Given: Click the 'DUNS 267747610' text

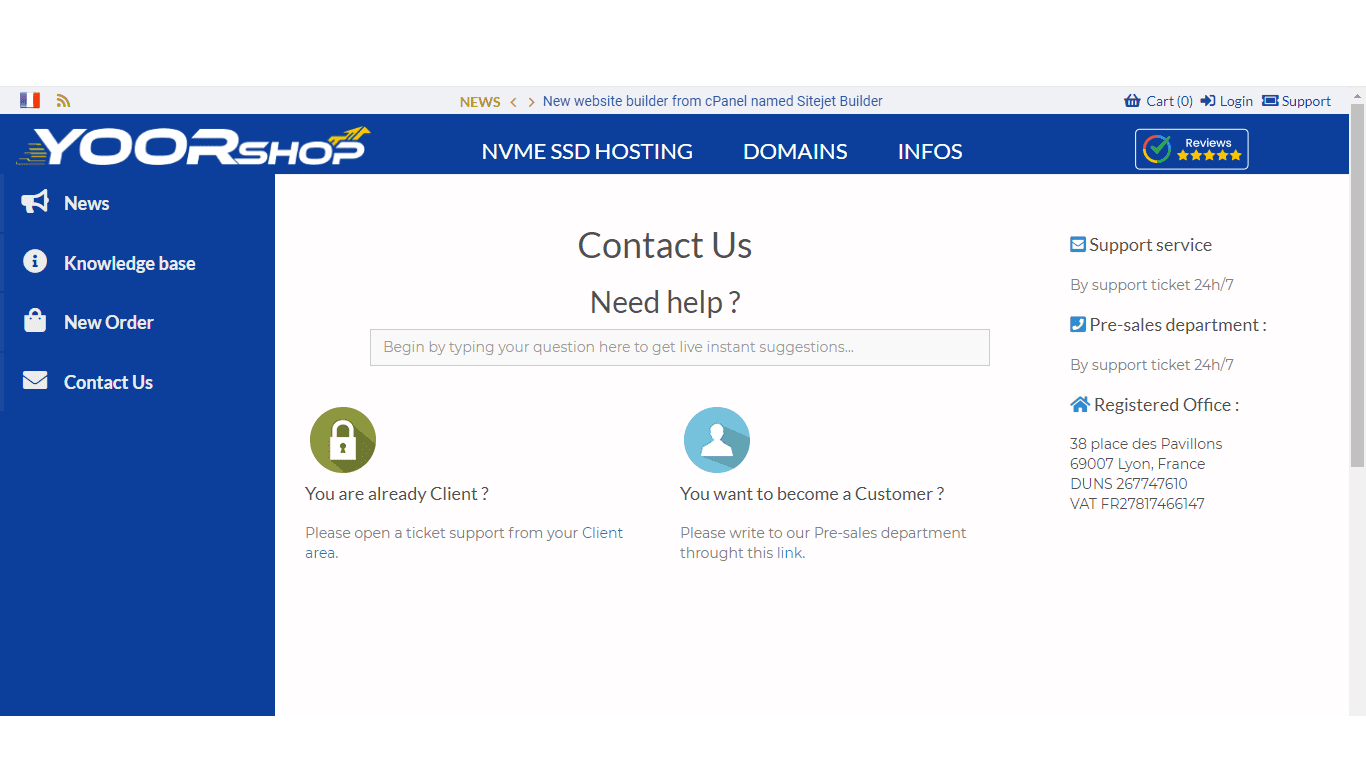Looking at the screenshot, I should tap(1129, 484).
